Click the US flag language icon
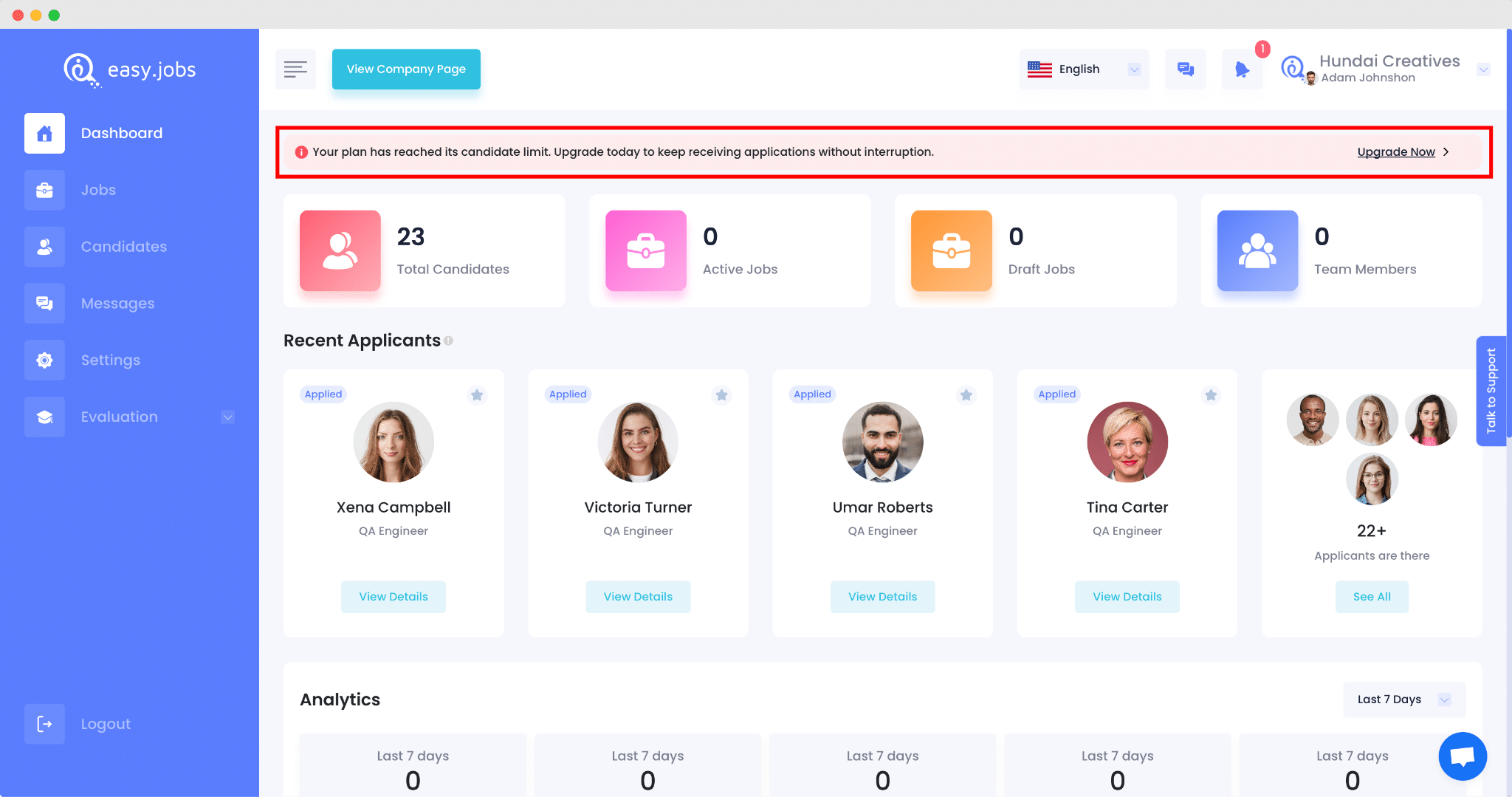Screen dimensions: 1512x797 [x=1039, y=69]
